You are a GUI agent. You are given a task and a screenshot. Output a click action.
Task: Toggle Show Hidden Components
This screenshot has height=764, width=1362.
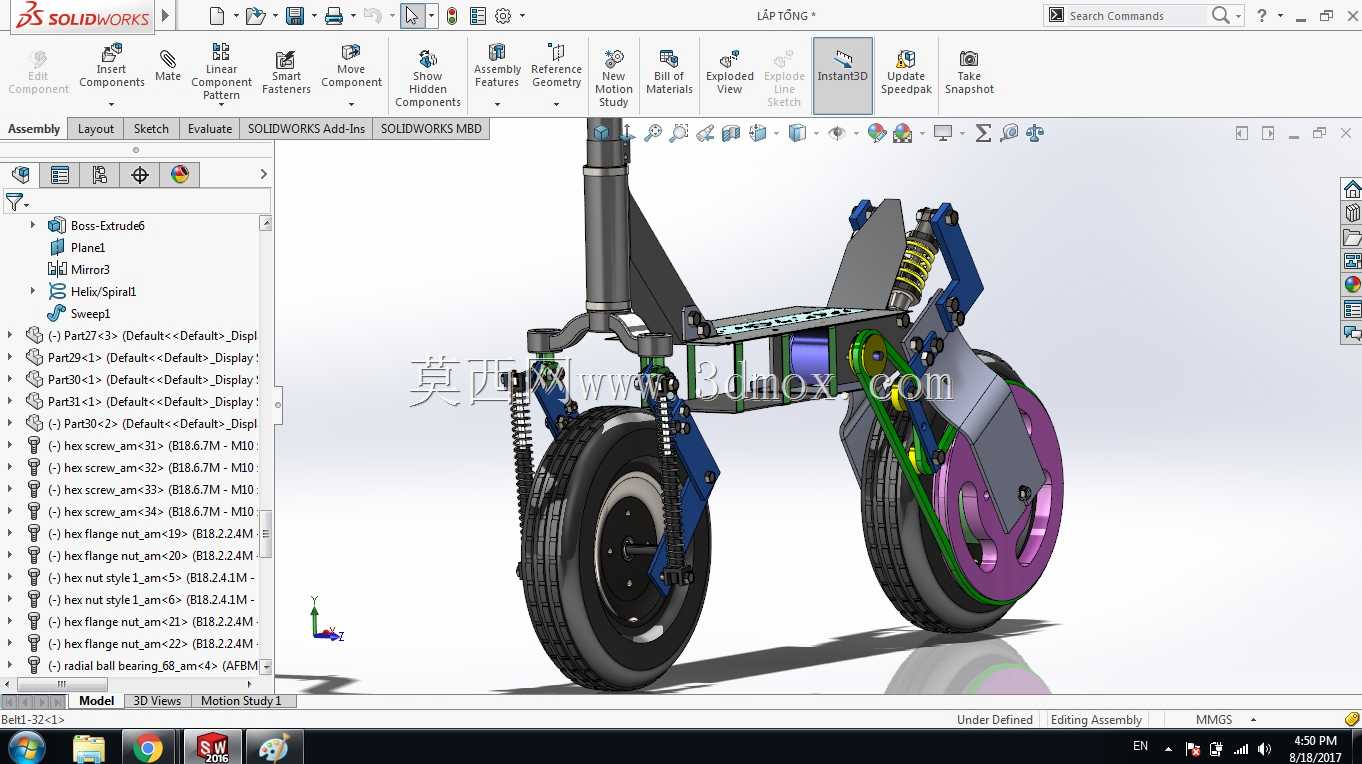427,77
